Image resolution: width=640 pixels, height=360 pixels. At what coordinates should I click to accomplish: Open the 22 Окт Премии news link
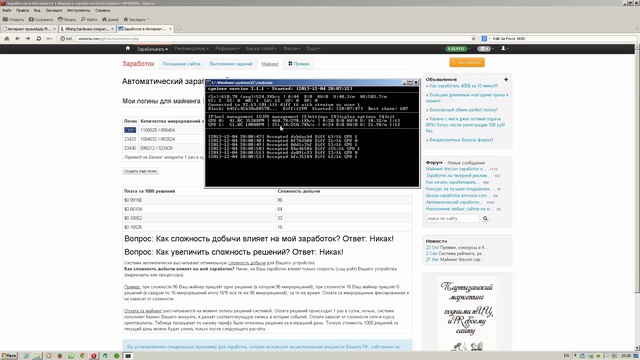point(456,248)
